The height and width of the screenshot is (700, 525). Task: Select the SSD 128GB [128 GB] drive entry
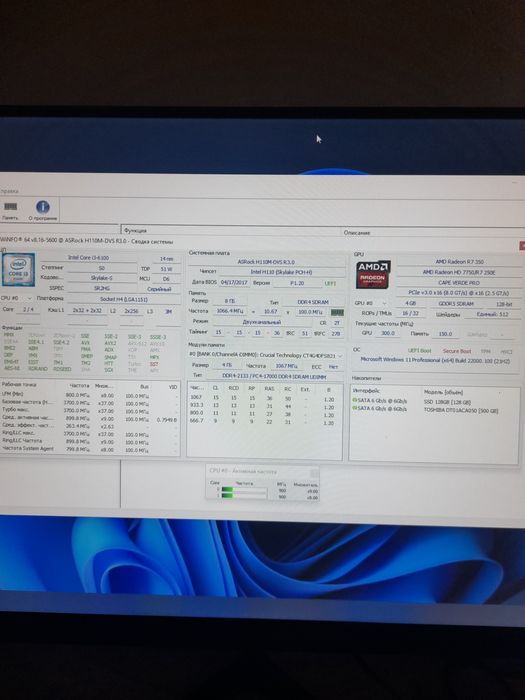(x=447, y=402)
